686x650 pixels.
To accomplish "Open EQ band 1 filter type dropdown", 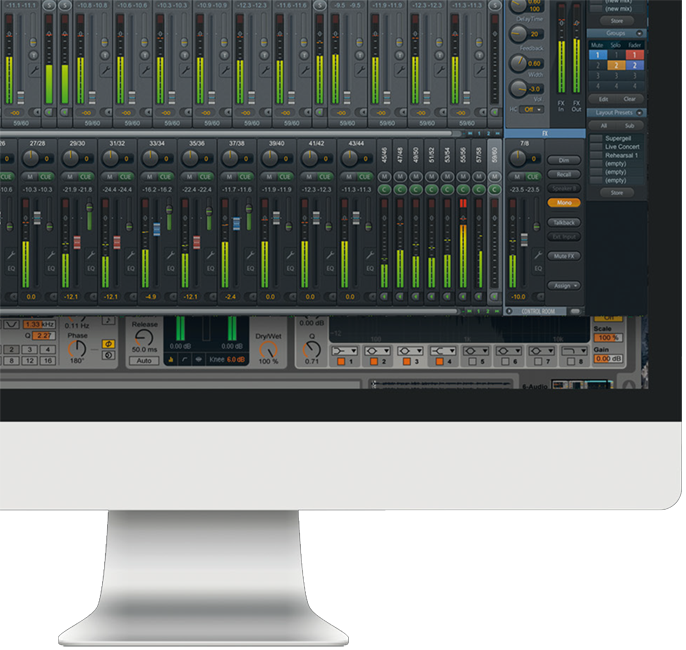I will click(x=344, y=351).
